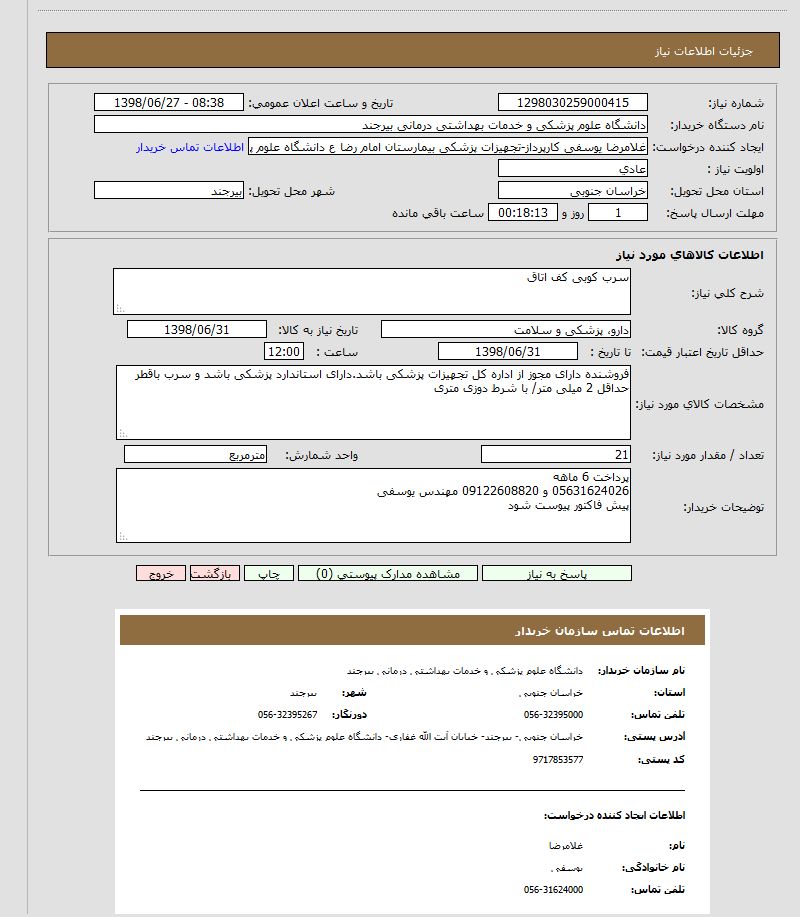Click the پاسخ به نیاز button

point(557,574)
